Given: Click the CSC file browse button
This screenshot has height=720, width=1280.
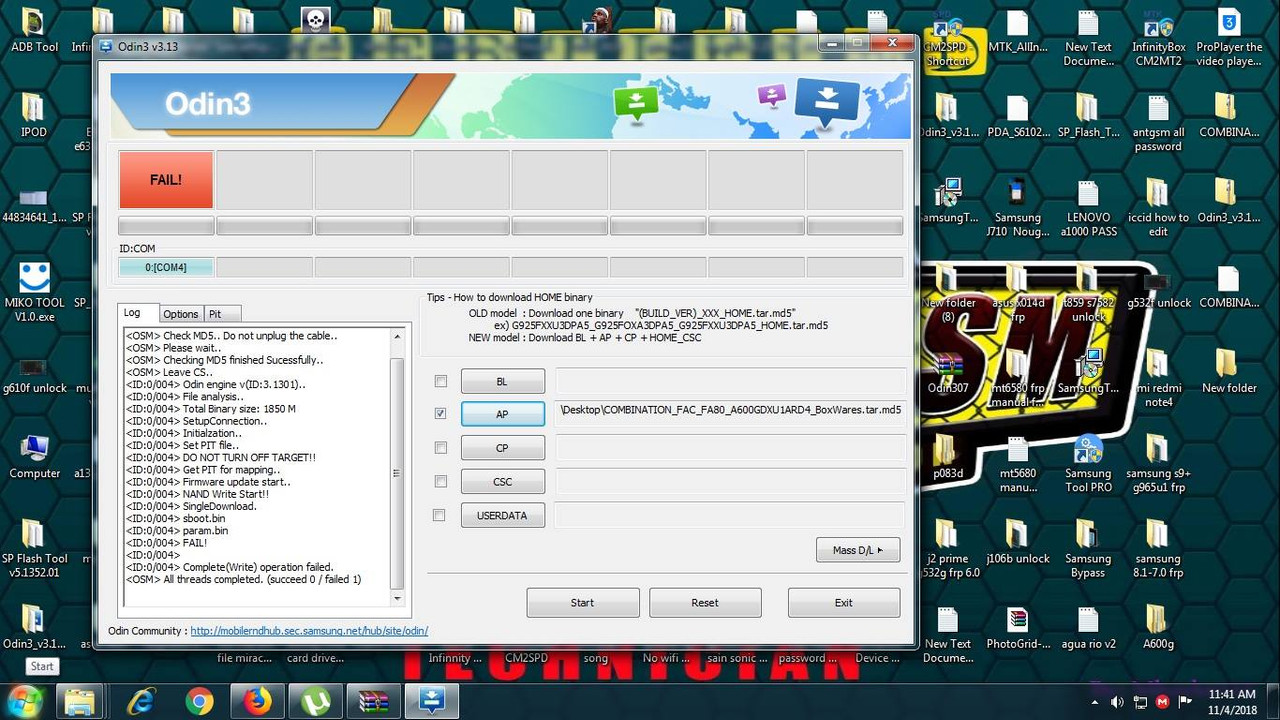Looking at the screenshot, I should (x=503, y=481).
